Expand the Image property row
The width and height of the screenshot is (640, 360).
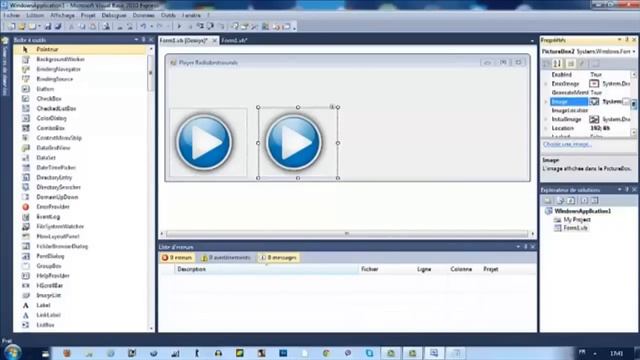coord(546,102)
